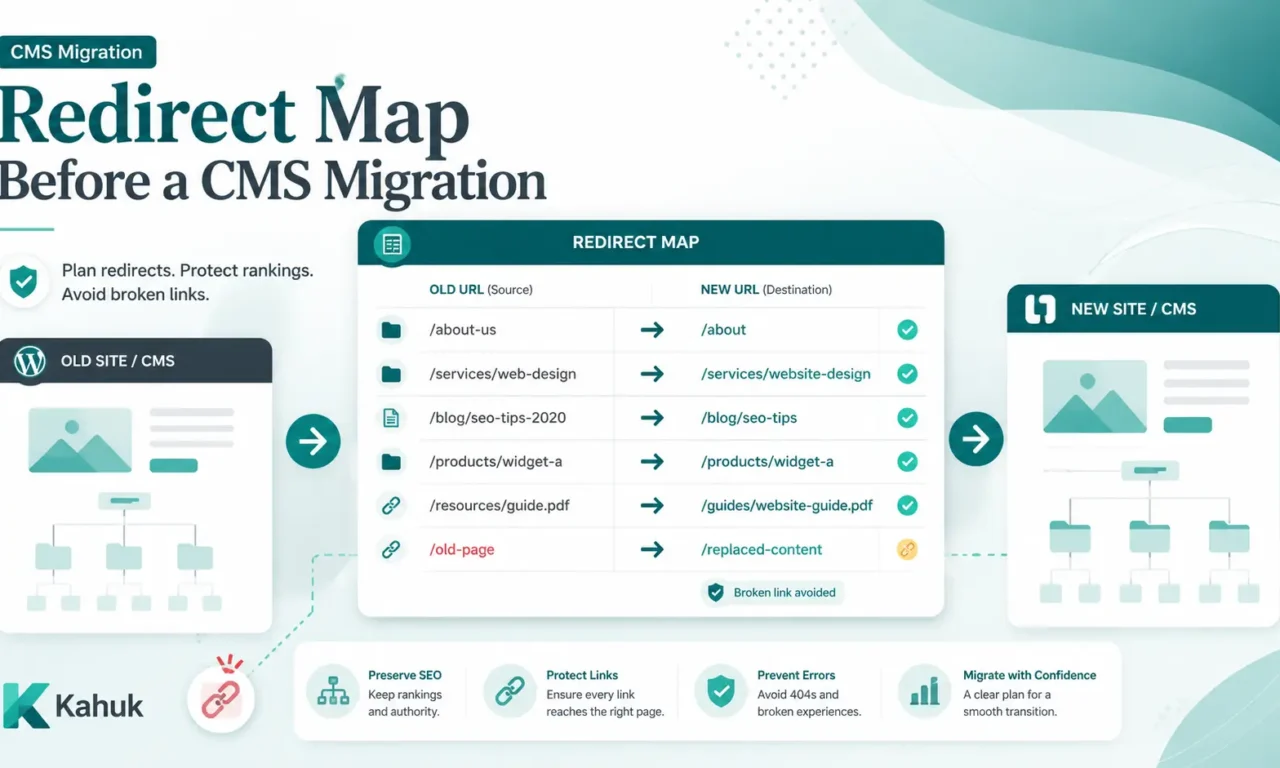This screenshot has width=1280, height=768.
Task: Click the link icon in /old-page row
Action: (x=391, y=550)
